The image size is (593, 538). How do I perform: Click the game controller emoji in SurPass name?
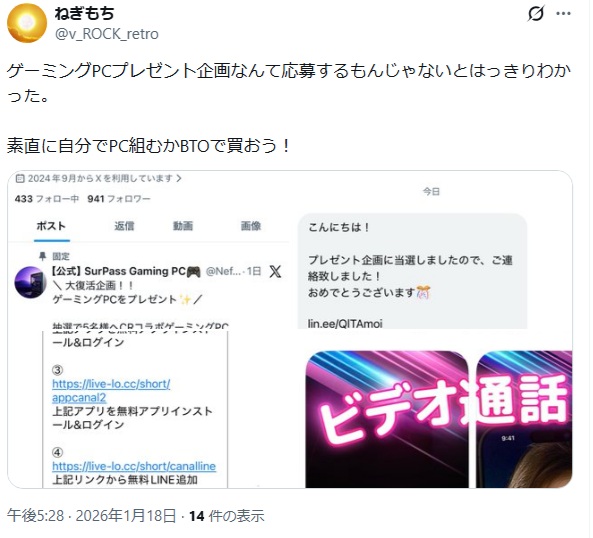(x=194, y=271)
